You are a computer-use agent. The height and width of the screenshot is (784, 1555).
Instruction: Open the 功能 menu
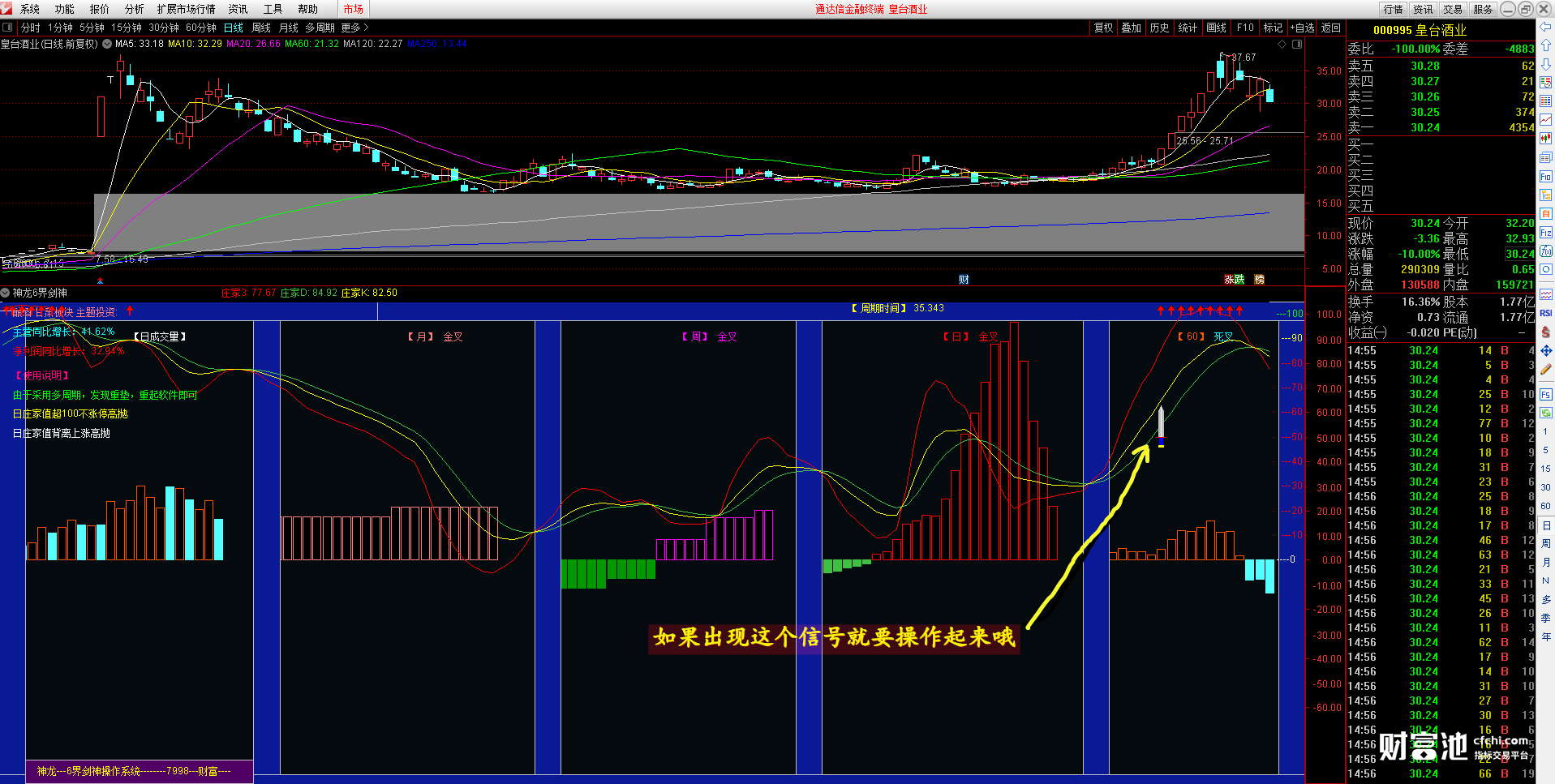point(65,9)
